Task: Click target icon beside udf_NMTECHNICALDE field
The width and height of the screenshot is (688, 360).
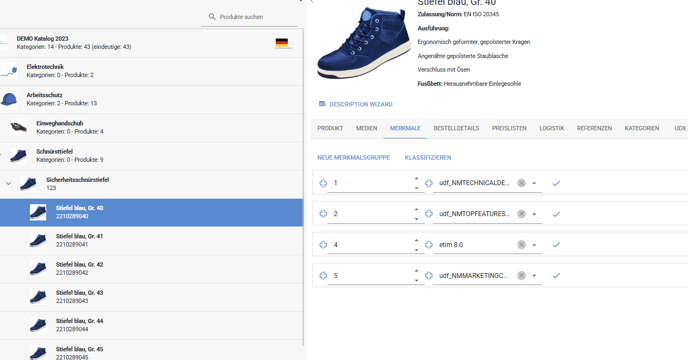Action: (x=429, y=183)
